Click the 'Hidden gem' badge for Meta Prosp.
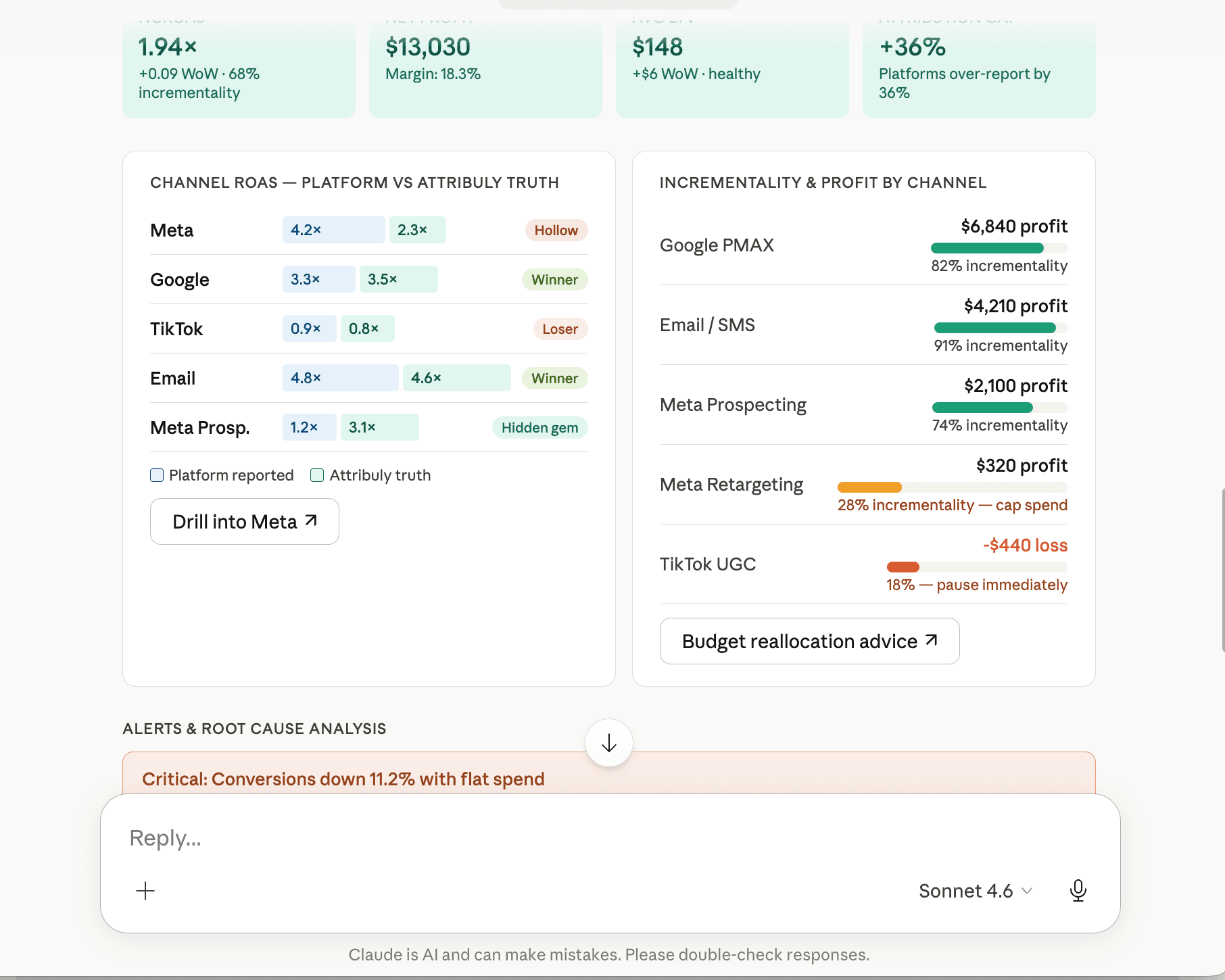 (539, 427)
